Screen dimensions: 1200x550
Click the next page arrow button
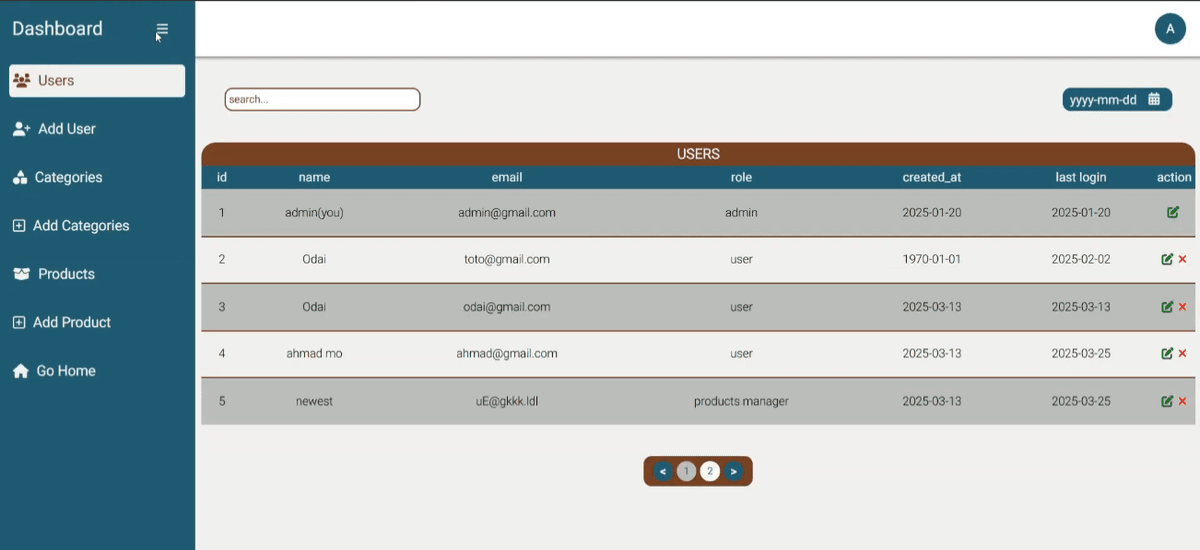pyautogui.click(x=734, y=471)
